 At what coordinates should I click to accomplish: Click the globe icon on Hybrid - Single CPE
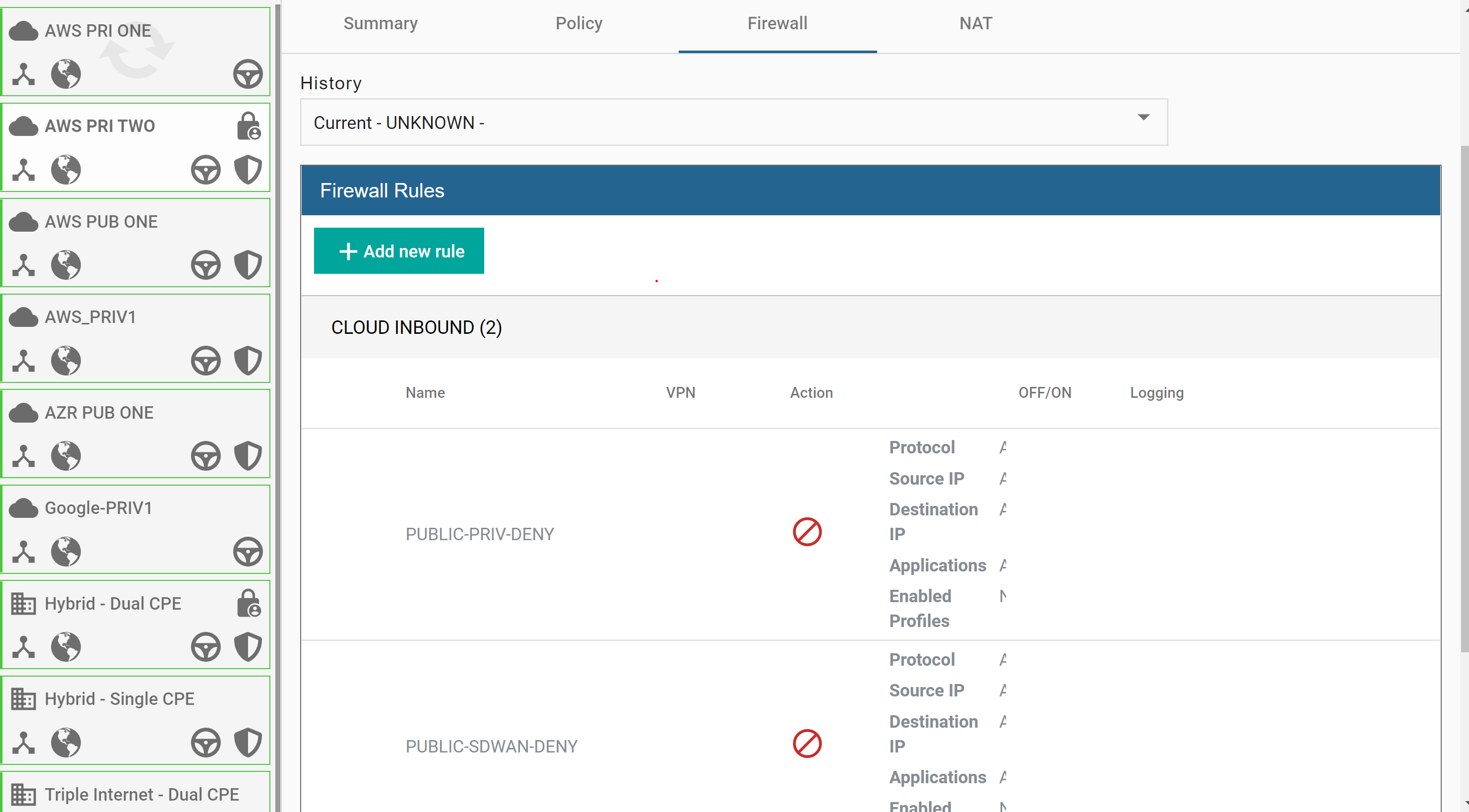65,743
